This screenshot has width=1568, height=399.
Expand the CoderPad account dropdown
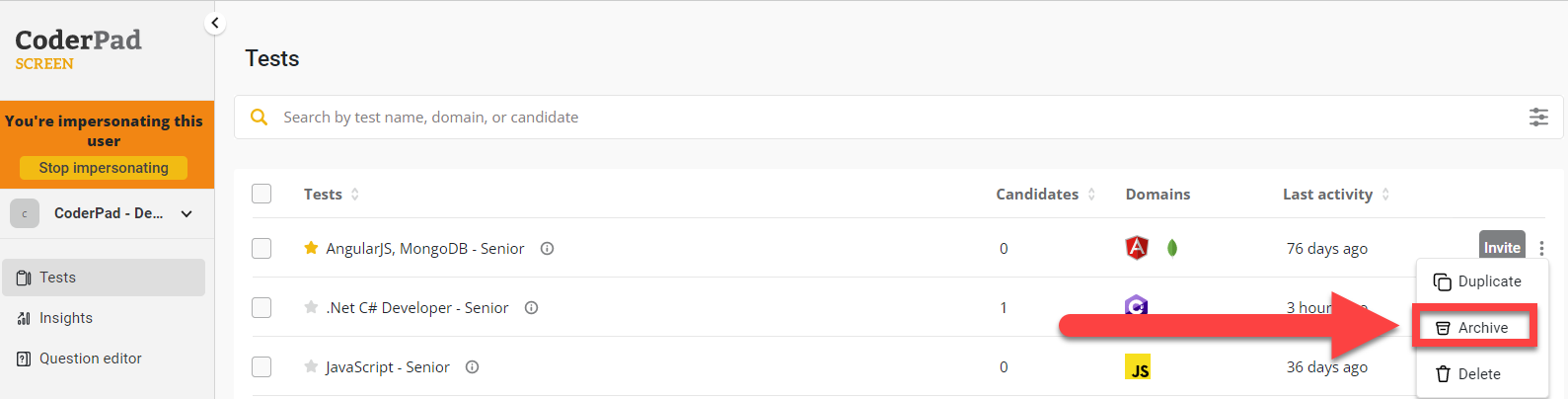(x=187, y=213)
